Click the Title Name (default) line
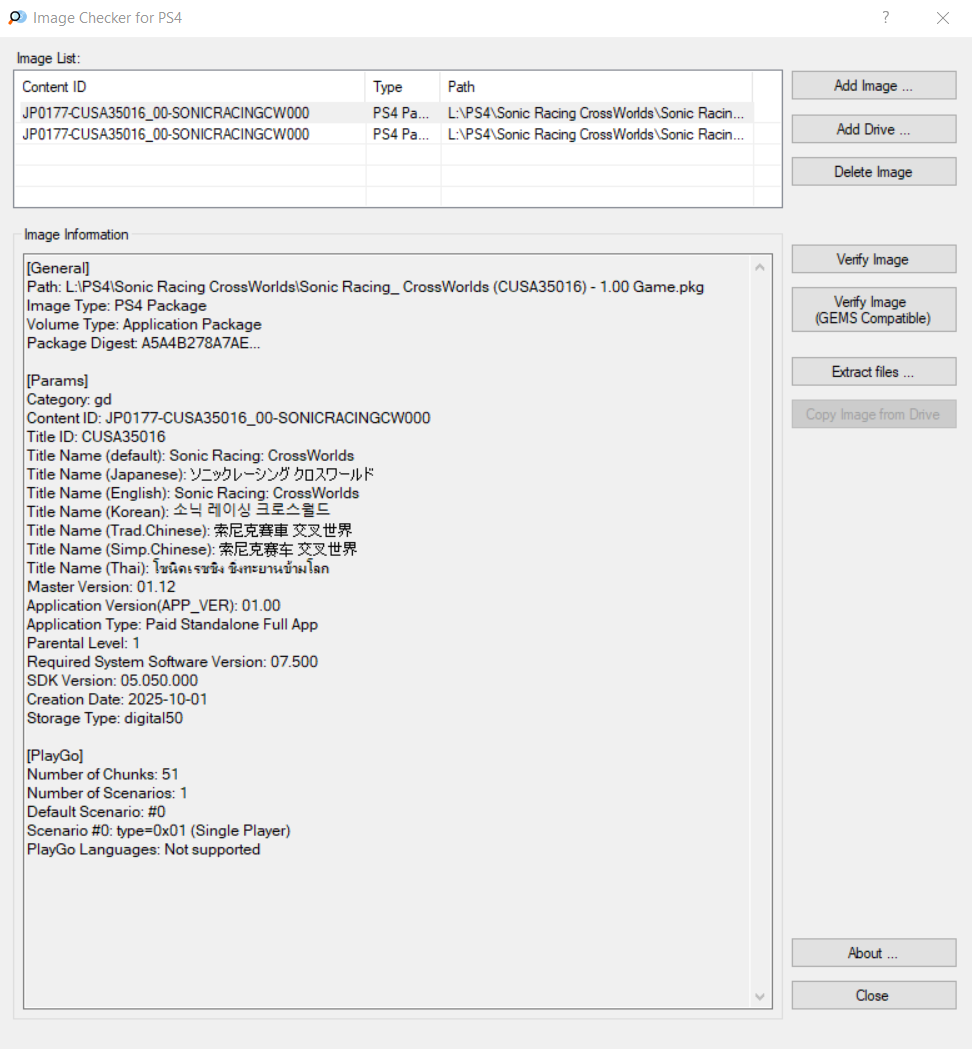Screen dimensions: 972x1049 190,456
